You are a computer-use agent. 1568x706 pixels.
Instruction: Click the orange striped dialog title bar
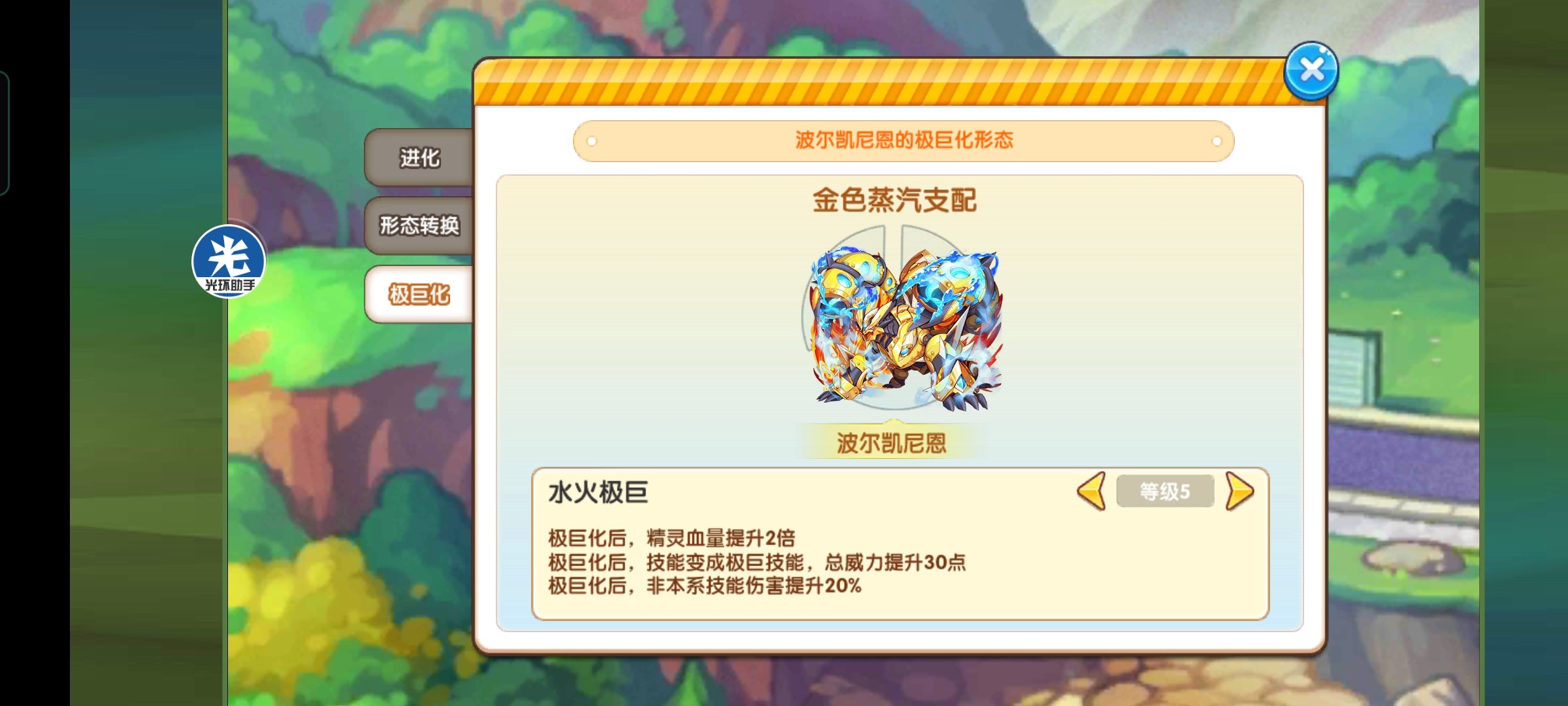coord(879,82)
